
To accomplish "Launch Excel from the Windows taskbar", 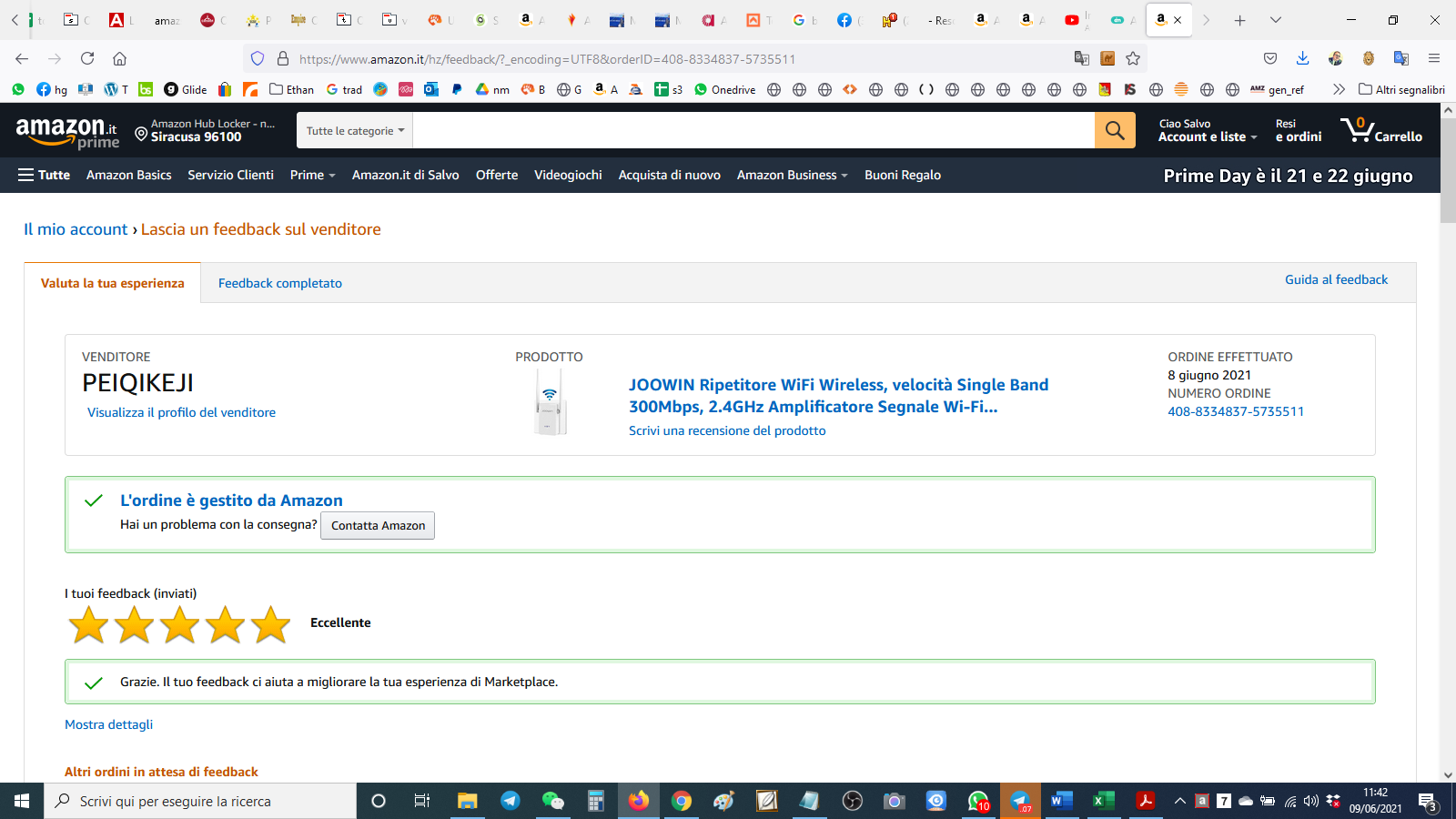I will click(1102, 801).
